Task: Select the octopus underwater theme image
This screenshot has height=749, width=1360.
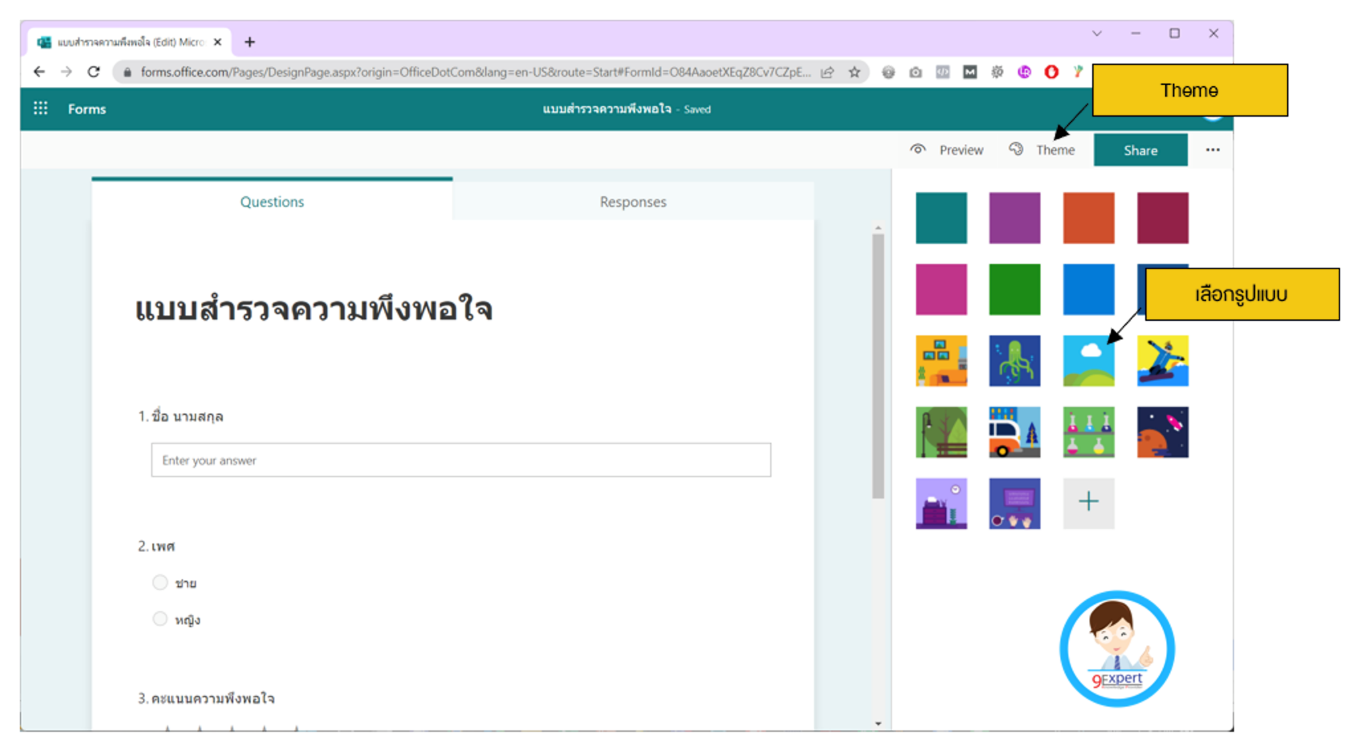Action: [x=1014, y=361]
